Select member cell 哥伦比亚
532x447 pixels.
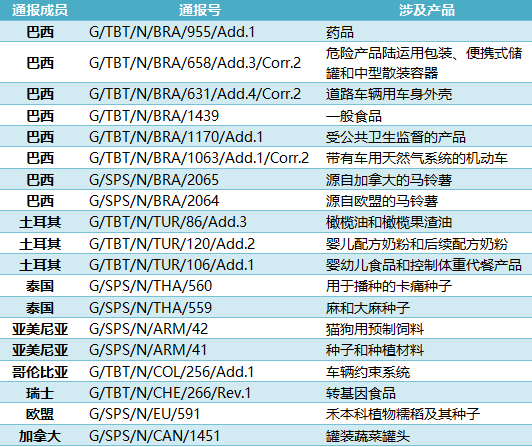(x=40, y=372)
